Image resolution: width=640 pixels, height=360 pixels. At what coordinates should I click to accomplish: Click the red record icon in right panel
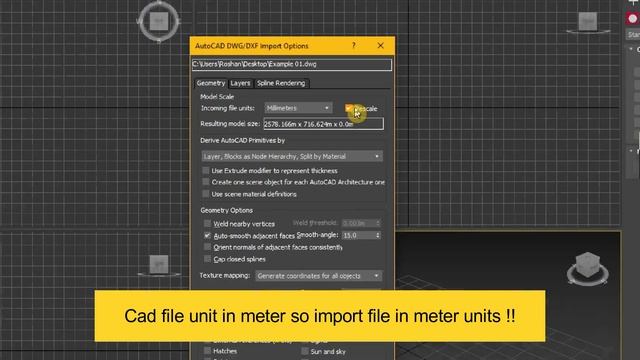pyautogui.click(x=632, y=18)
